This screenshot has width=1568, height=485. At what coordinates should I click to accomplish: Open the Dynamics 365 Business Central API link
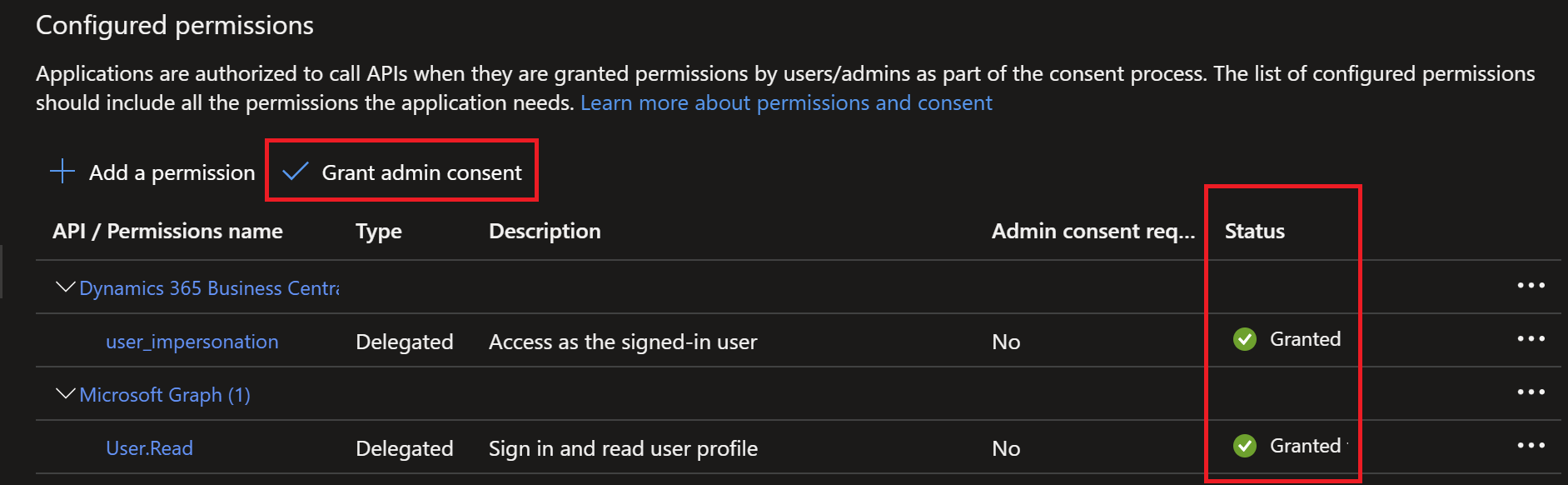[209, 288]
